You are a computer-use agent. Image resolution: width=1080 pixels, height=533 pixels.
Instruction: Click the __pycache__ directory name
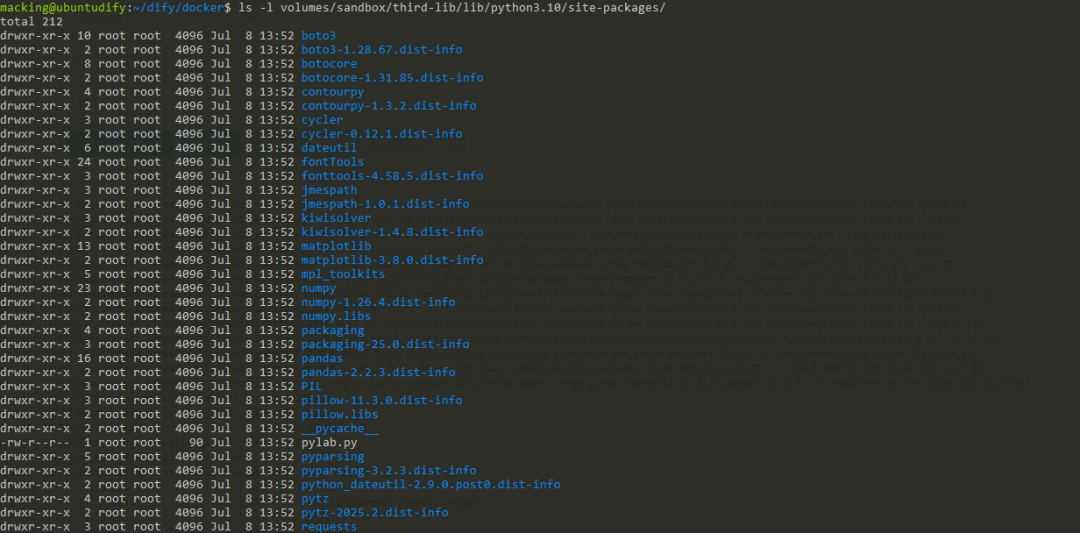tap(339, 427)
